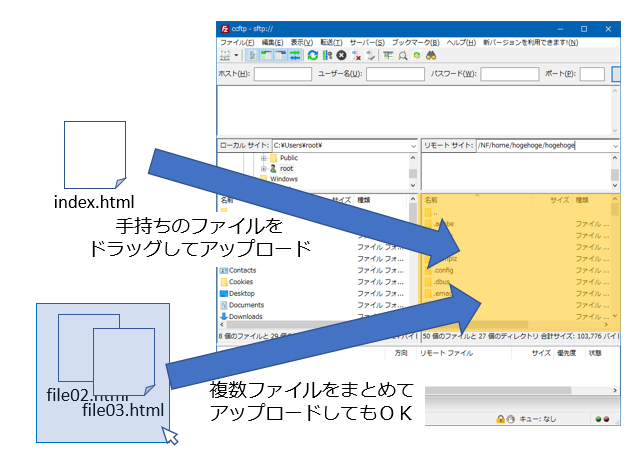The height and width of the screenshot is (451, 637).
Task: Open the 表示(V) menu
Action: 301,42
